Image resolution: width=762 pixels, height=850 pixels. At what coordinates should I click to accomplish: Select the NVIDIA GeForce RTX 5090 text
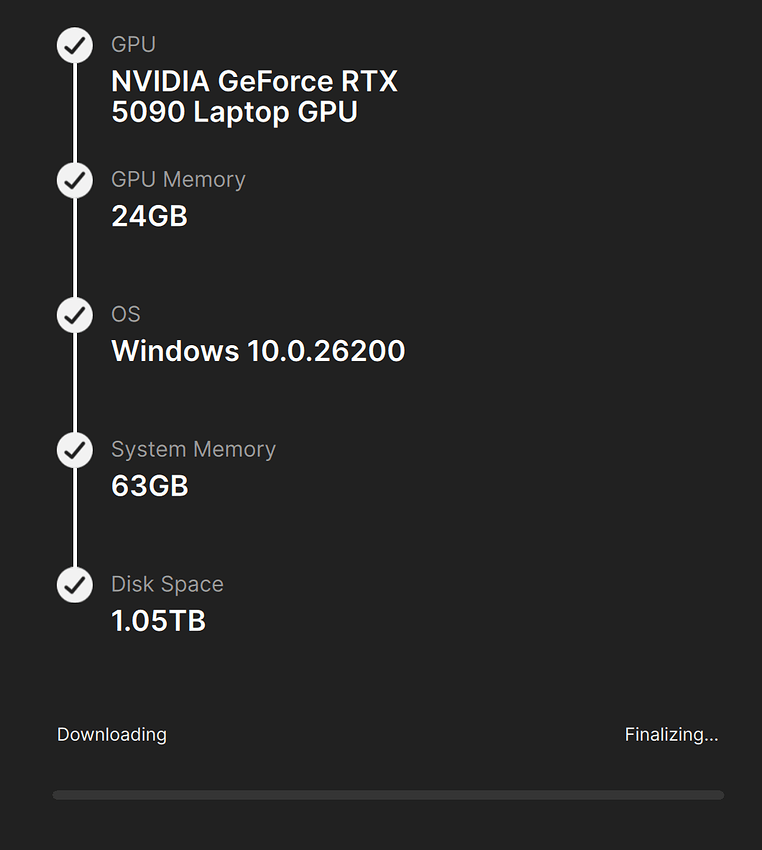pos(254,96)
